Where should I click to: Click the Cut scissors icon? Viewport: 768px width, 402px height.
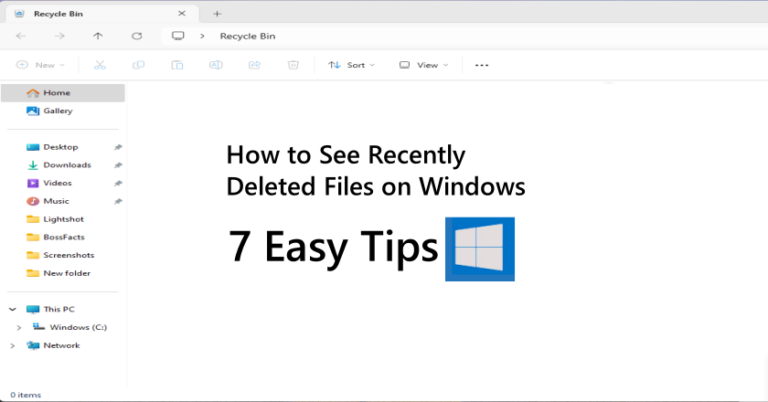click(x=100, y=65)
